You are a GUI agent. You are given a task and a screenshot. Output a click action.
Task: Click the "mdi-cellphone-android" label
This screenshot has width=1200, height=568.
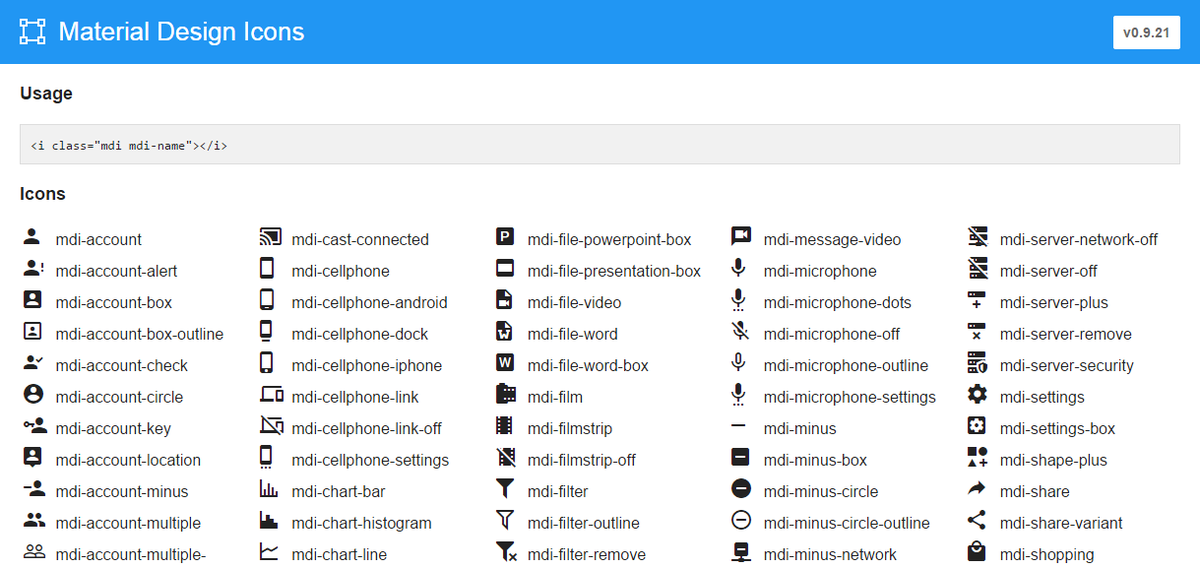[x=370, y=303]
